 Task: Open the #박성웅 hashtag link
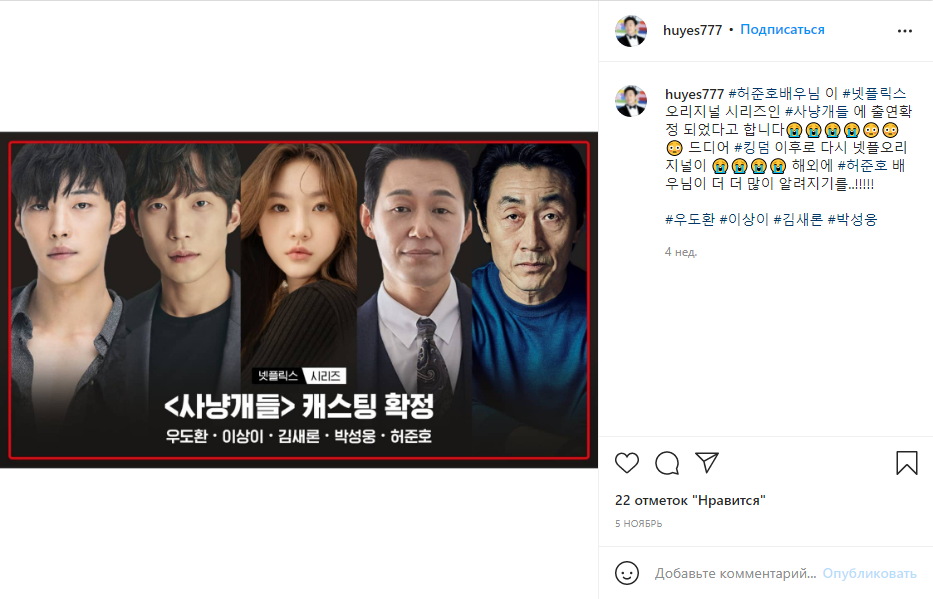852,219
